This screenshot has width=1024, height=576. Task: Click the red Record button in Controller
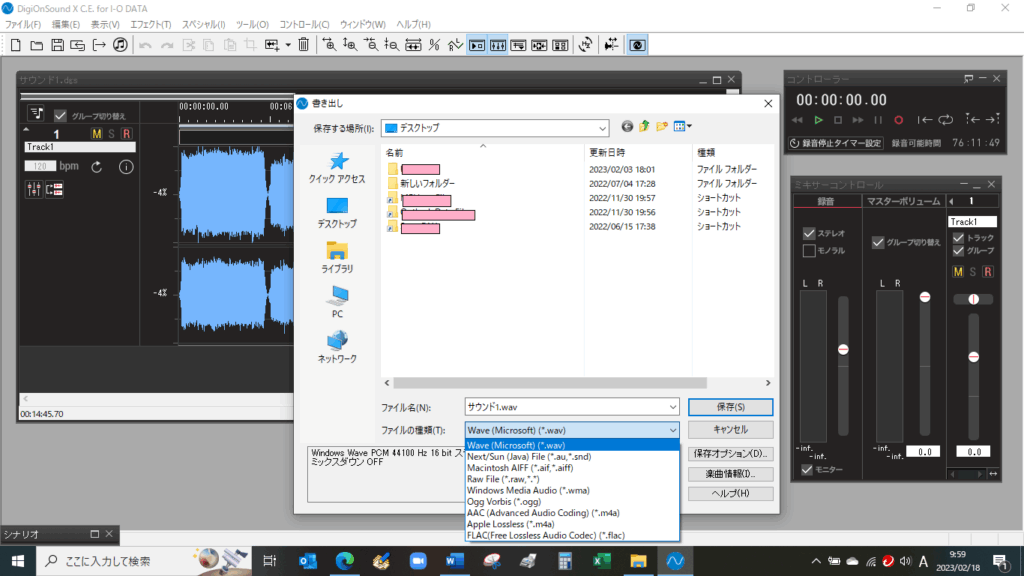click(899, 120)
